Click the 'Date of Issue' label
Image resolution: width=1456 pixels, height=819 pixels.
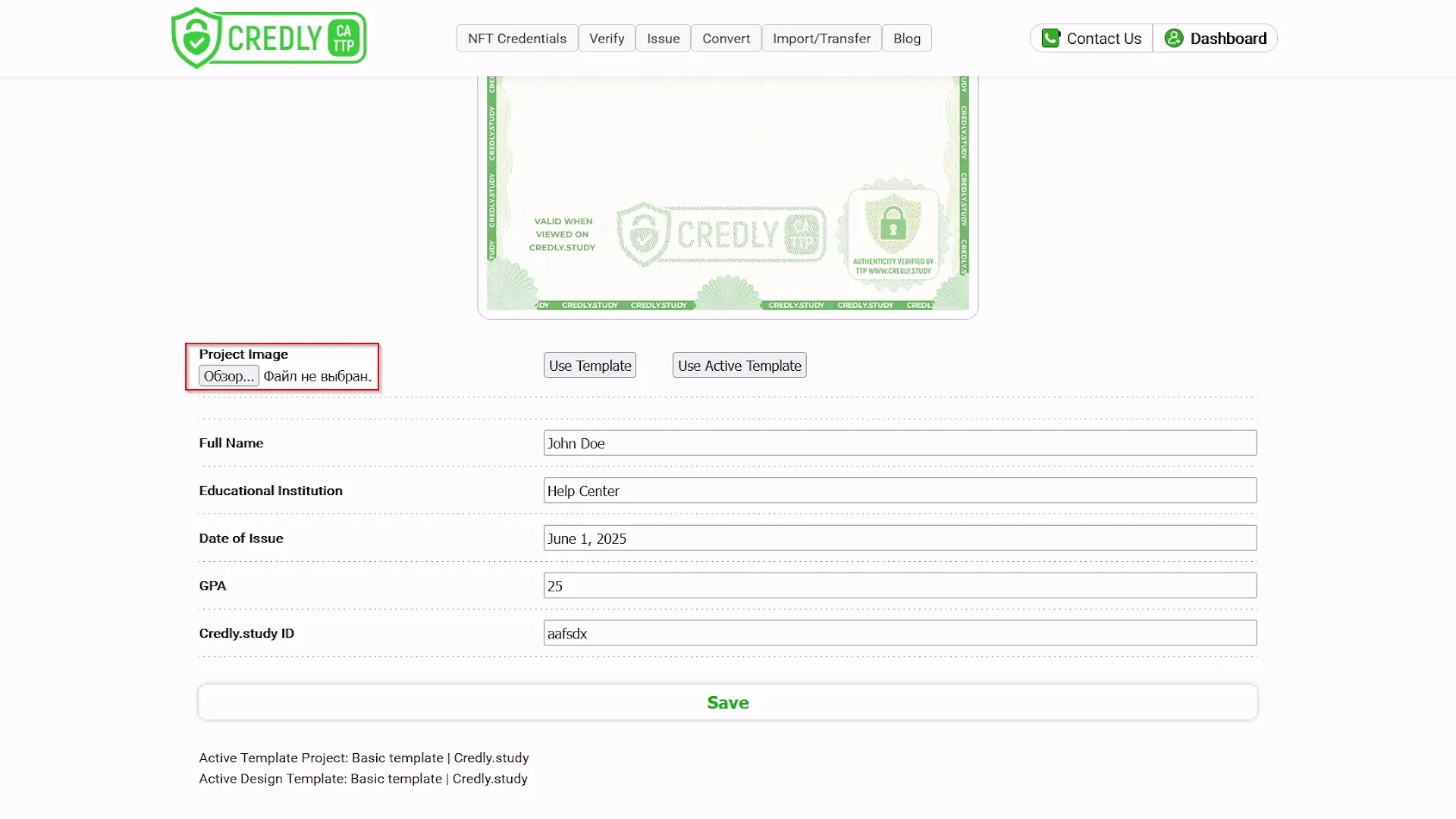click(241, 538)
